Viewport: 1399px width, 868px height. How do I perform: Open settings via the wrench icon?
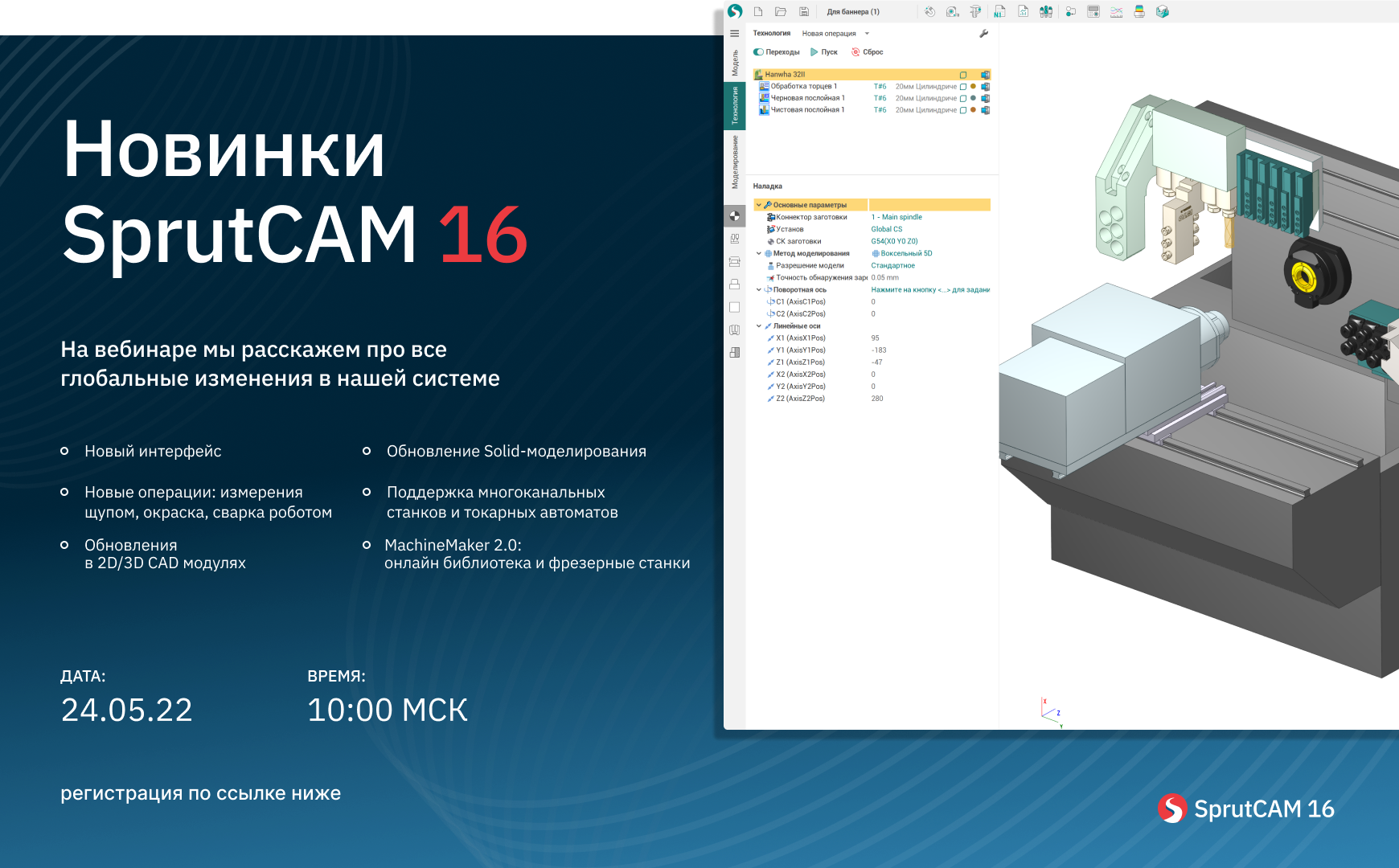(x=984, y=34)
